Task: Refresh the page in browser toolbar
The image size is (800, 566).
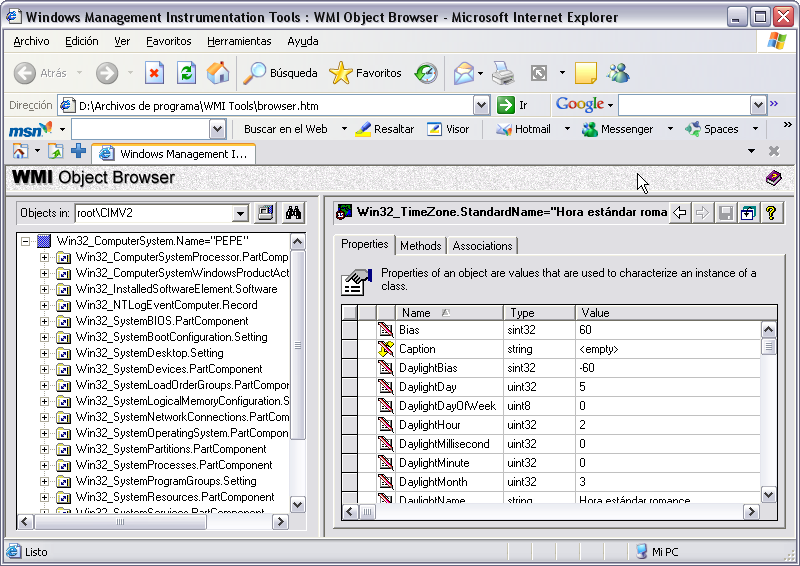Action: (x=186, y=73)
